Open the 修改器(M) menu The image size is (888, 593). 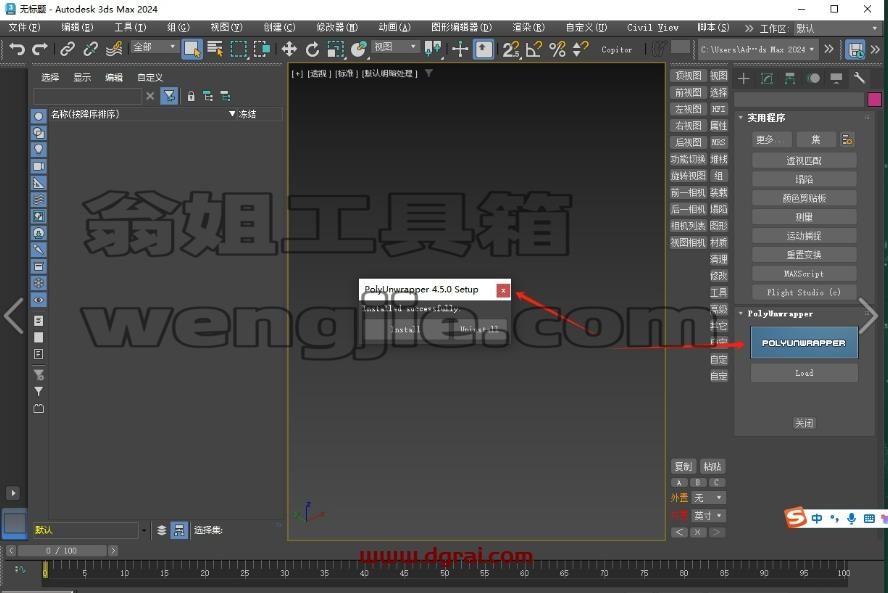(337, 27)
